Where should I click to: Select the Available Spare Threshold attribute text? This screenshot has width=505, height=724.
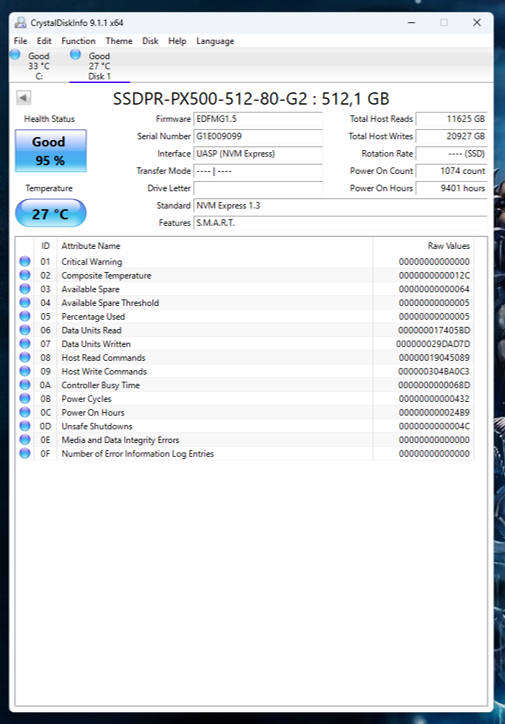click(110, 303)
